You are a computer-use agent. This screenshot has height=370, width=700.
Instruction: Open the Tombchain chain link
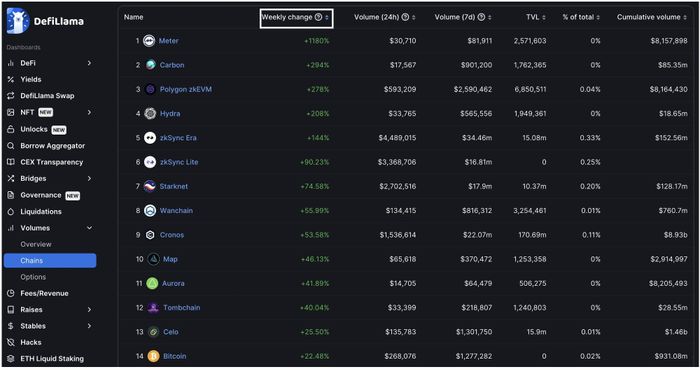[x=181, y=308]
